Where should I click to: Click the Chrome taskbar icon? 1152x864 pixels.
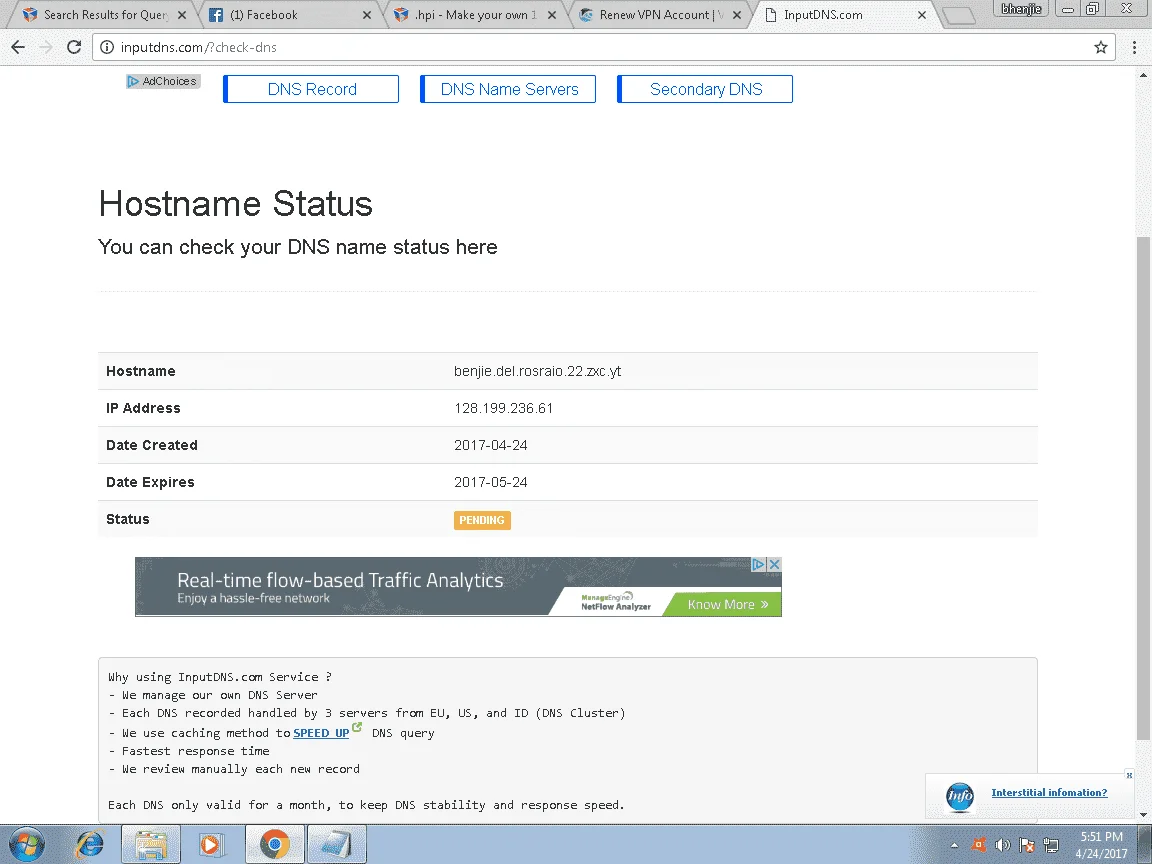tap(274, 845)
